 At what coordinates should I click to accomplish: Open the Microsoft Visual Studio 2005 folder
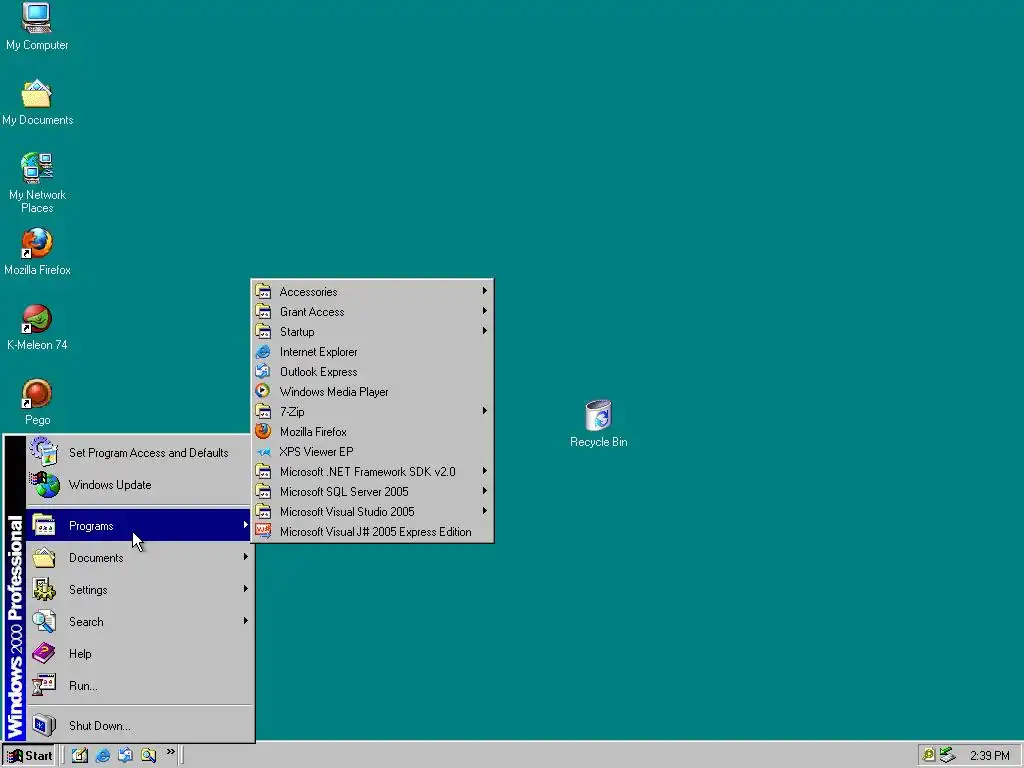point(372,512)
